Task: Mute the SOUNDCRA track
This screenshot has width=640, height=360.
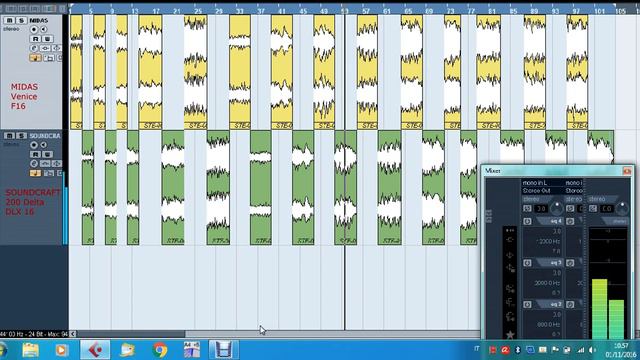Action: tap(9, 136)
